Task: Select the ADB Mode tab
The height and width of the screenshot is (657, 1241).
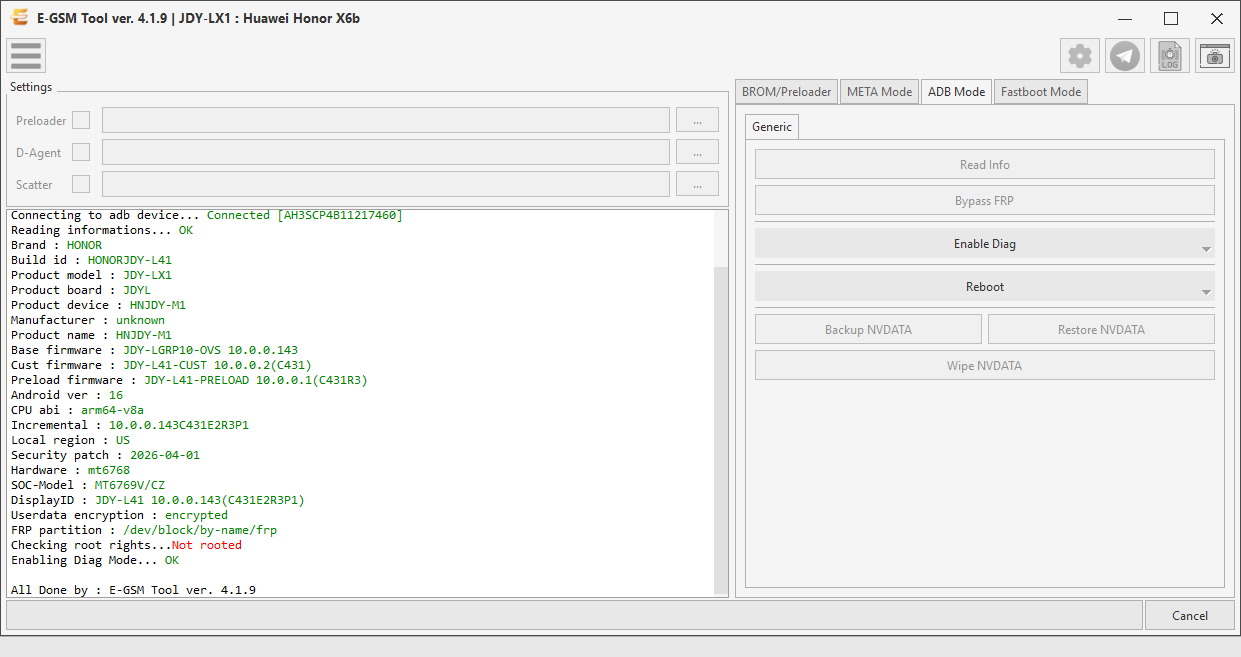Action: (956, 91)
